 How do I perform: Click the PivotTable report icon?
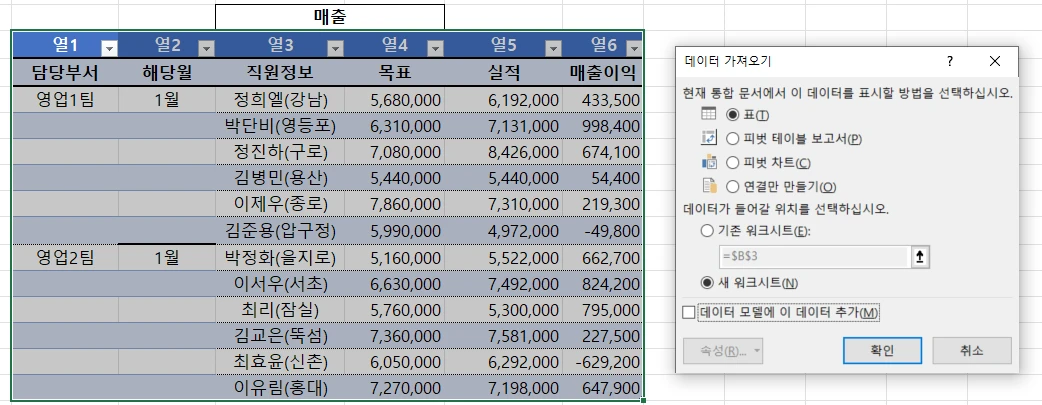tap(709, 139)
